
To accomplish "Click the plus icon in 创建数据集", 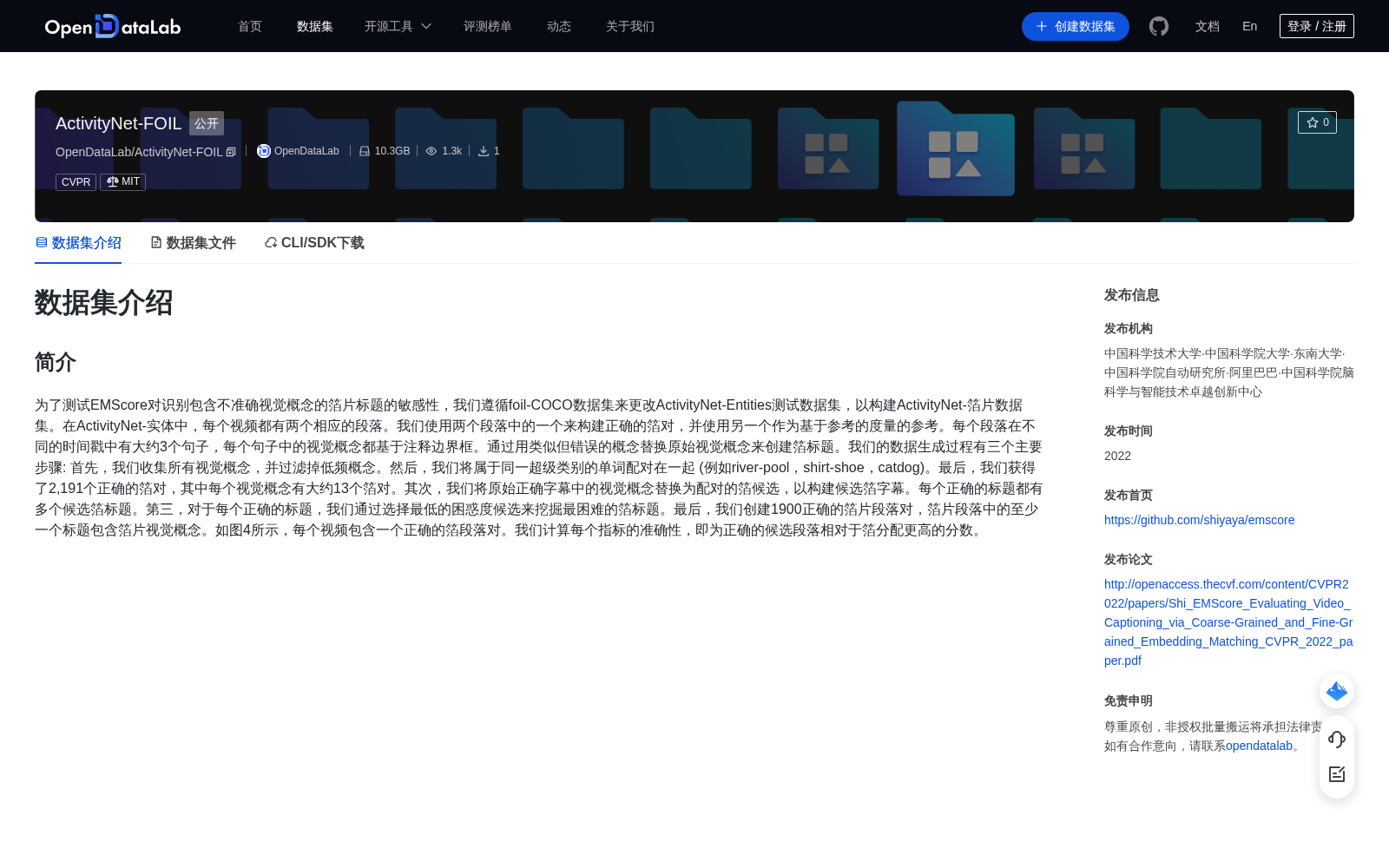I will pos(1042,26).
